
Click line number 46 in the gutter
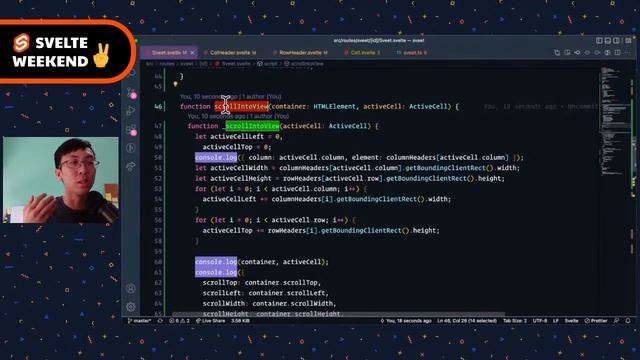(158, 107)
